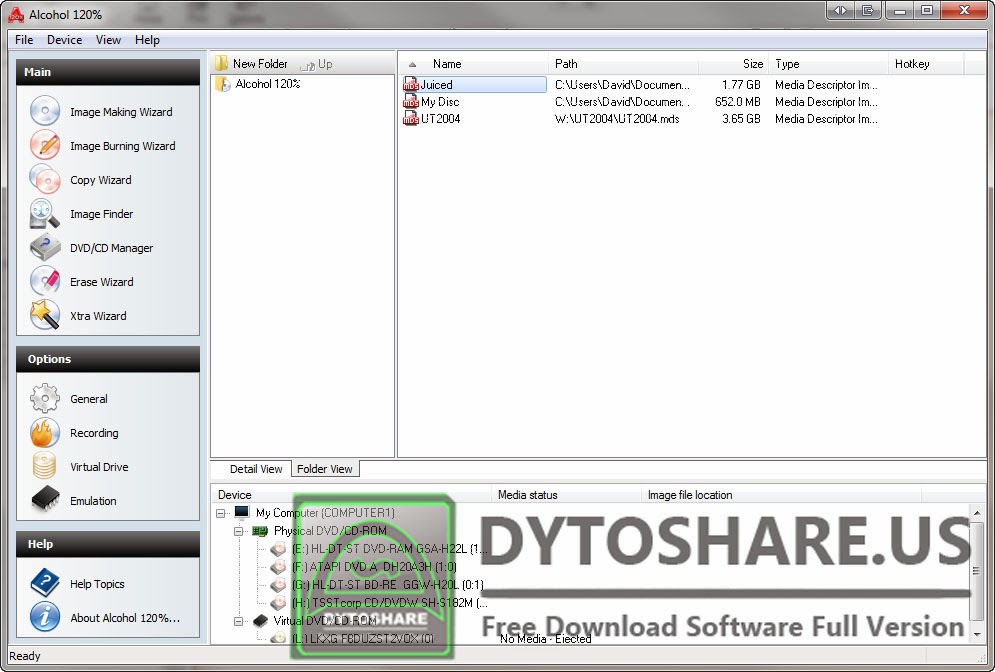Open the Xtra Wizard star icon
The image size is (995, 672).
coord(45,315)
